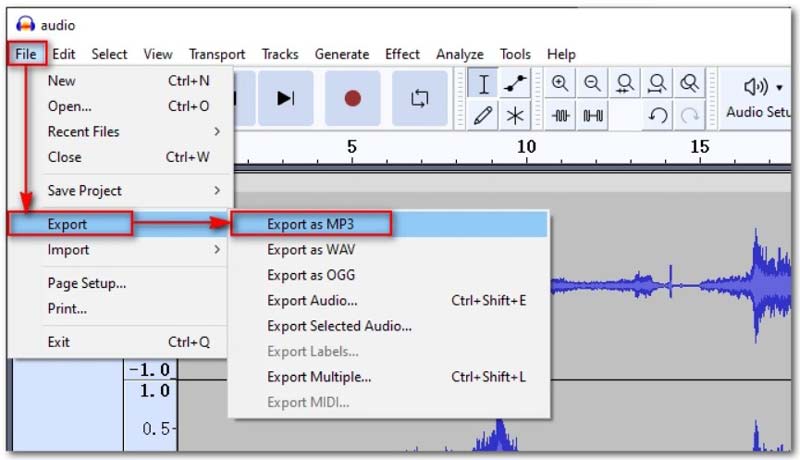Screen dimensions: 800x460
Task: Open the File menu
Action: tap(26, 54)
